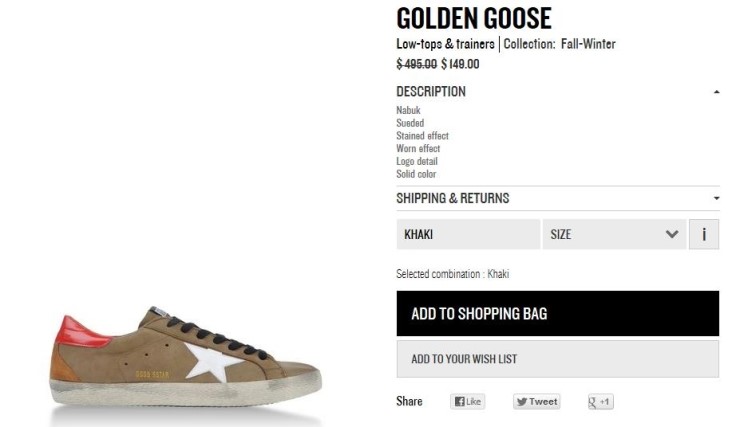
Task: Open the Low-tops & trainers category link
Action: coord(445,44)
